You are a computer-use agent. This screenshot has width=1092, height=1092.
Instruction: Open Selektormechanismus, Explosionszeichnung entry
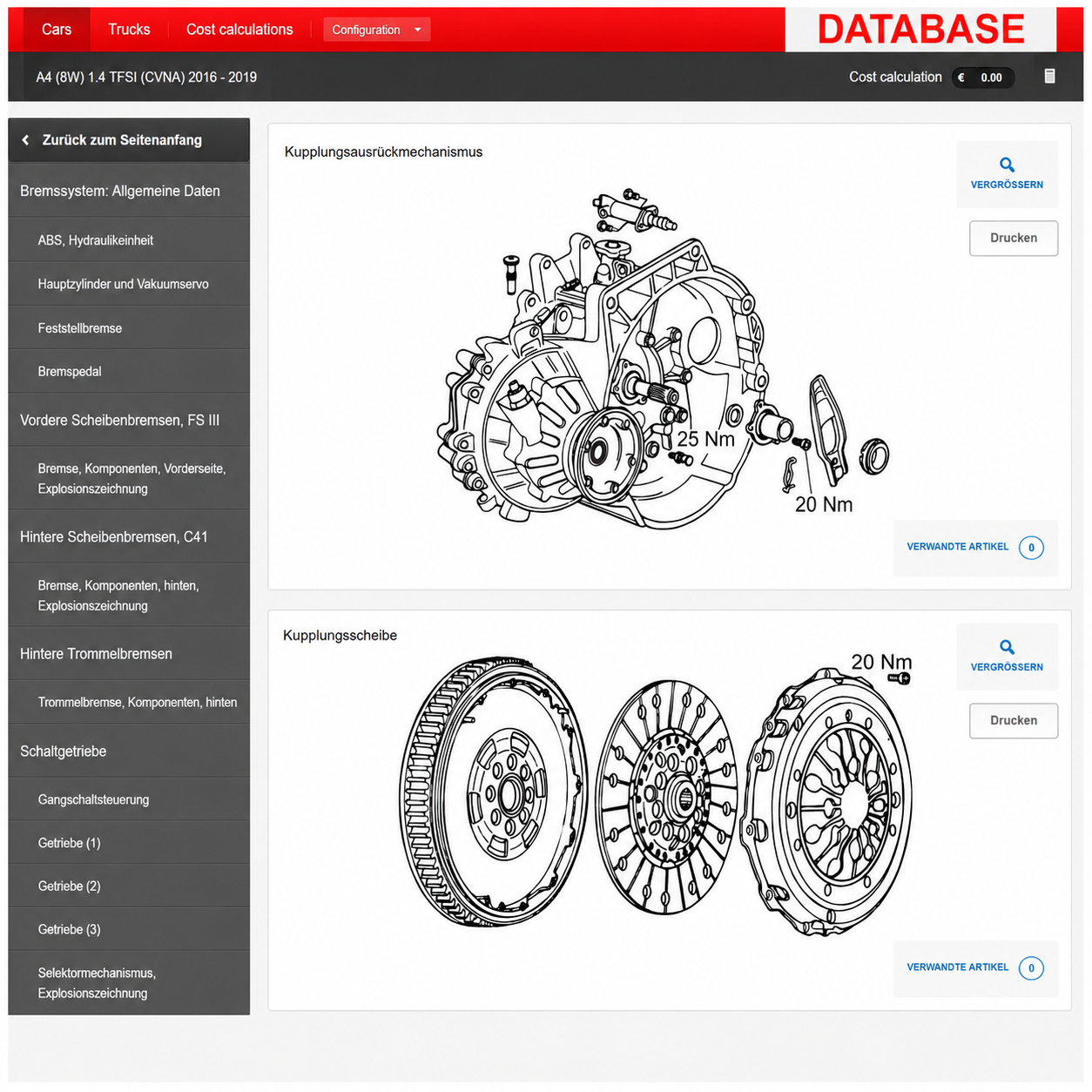click(129, 983)
